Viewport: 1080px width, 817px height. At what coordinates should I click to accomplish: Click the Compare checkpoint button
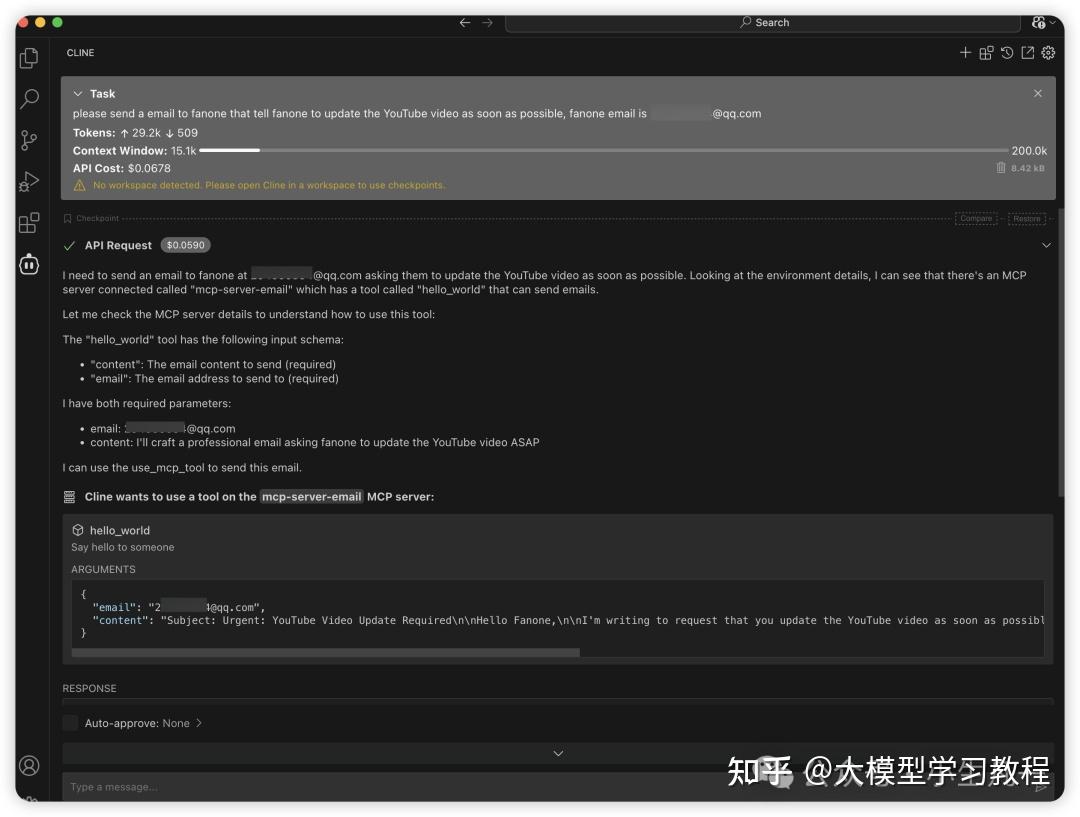pos(975,218)
